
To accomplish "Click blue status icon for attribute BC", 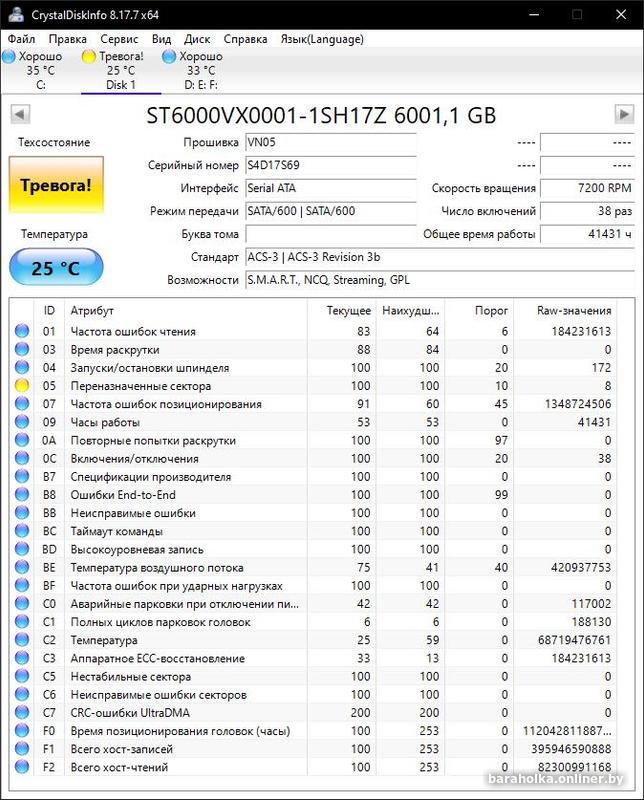I will (22, 531).
